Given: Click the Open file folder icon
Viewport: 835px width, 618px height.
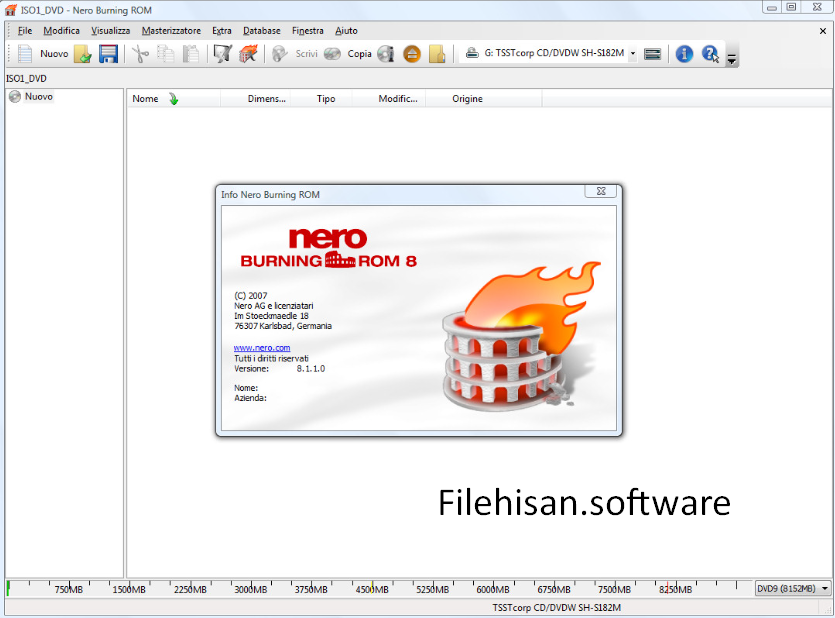Looking at the screenshot, I should pyautogui.click(x=83, y=54).
